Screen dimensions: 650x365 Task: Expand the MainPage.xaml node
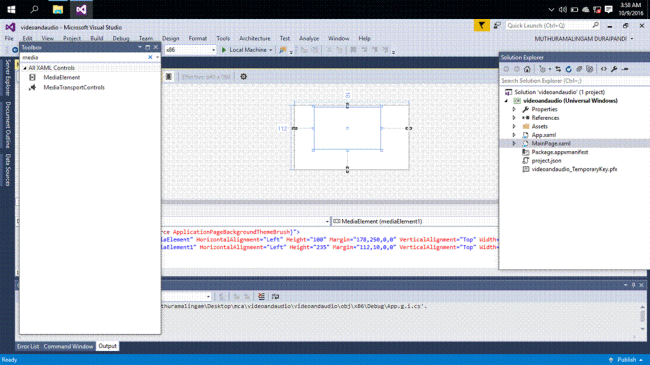click(x=514, y=144)
